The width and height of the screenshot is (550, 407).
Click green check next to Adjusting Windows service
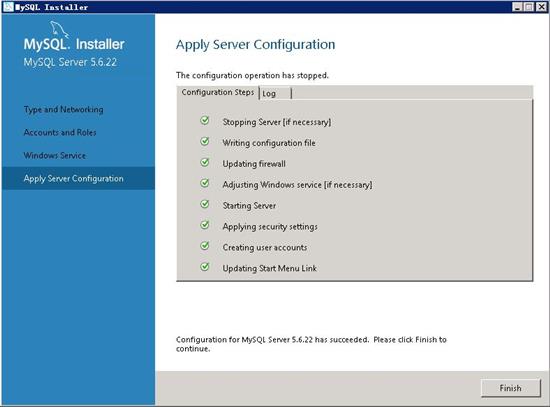pos(205,183)
